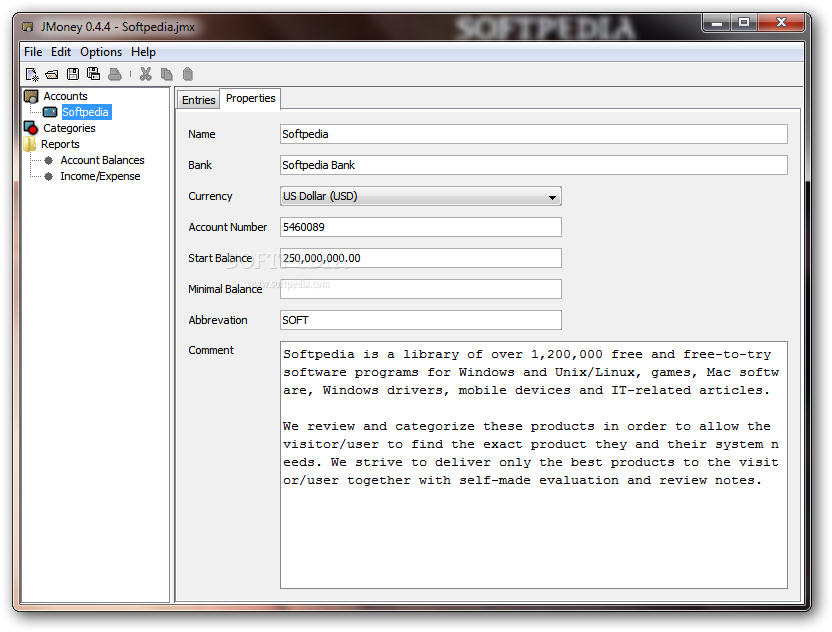Select the Softpedia account in tree
Viewport: 832px width, 632px height.
coord(85,112)
